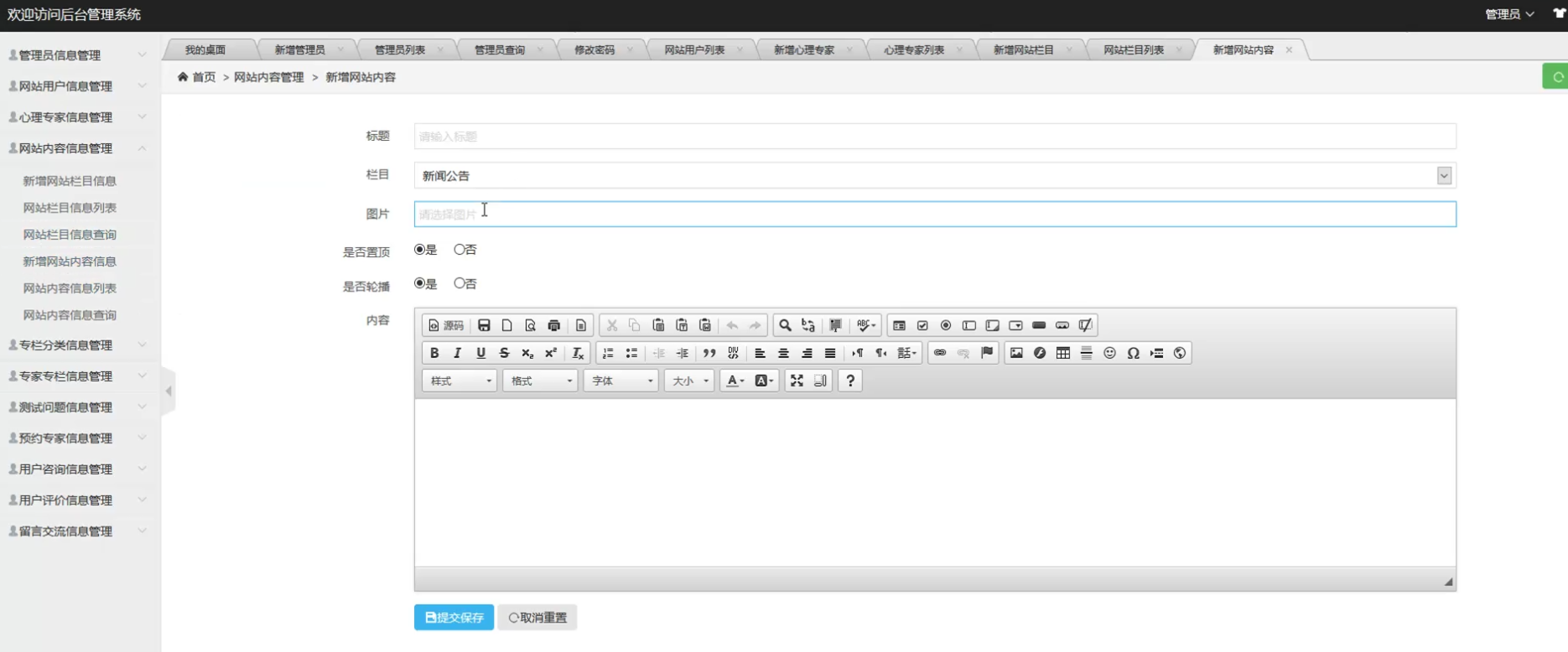Insert a hyperlink via link icon
Viewport: 1568px width, 652px height.
[x=940, y=353]
